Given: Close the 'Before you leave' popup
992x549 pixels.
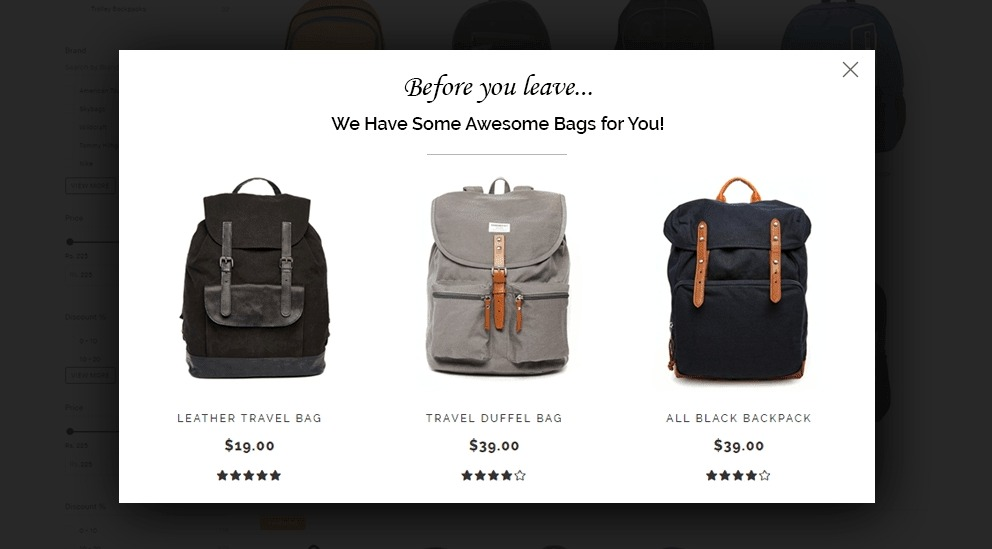Looking at the screenshot, I should point(850,70).
